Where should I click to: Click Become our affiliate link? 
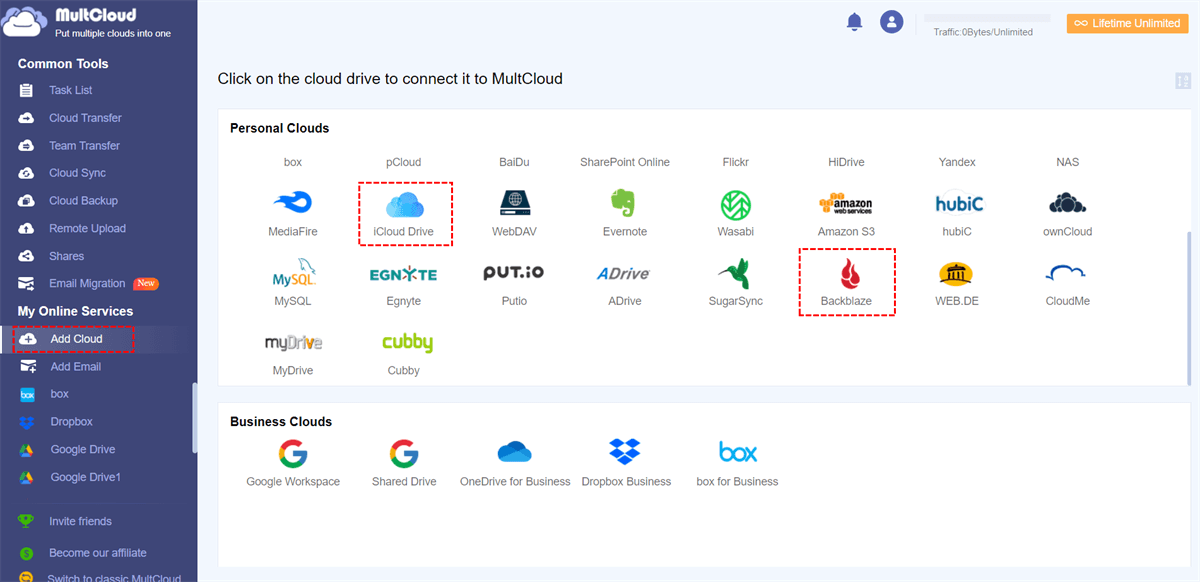pyautogui.click(x=98, y=553)
